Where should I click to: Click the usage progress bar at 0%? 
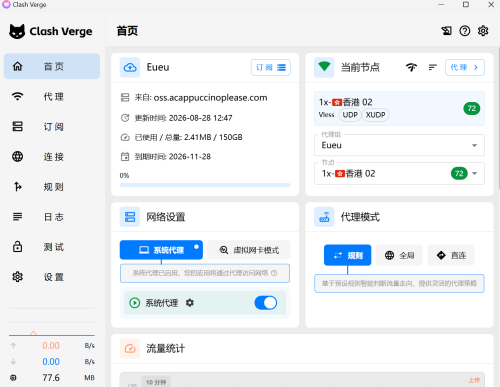point(205,185)
